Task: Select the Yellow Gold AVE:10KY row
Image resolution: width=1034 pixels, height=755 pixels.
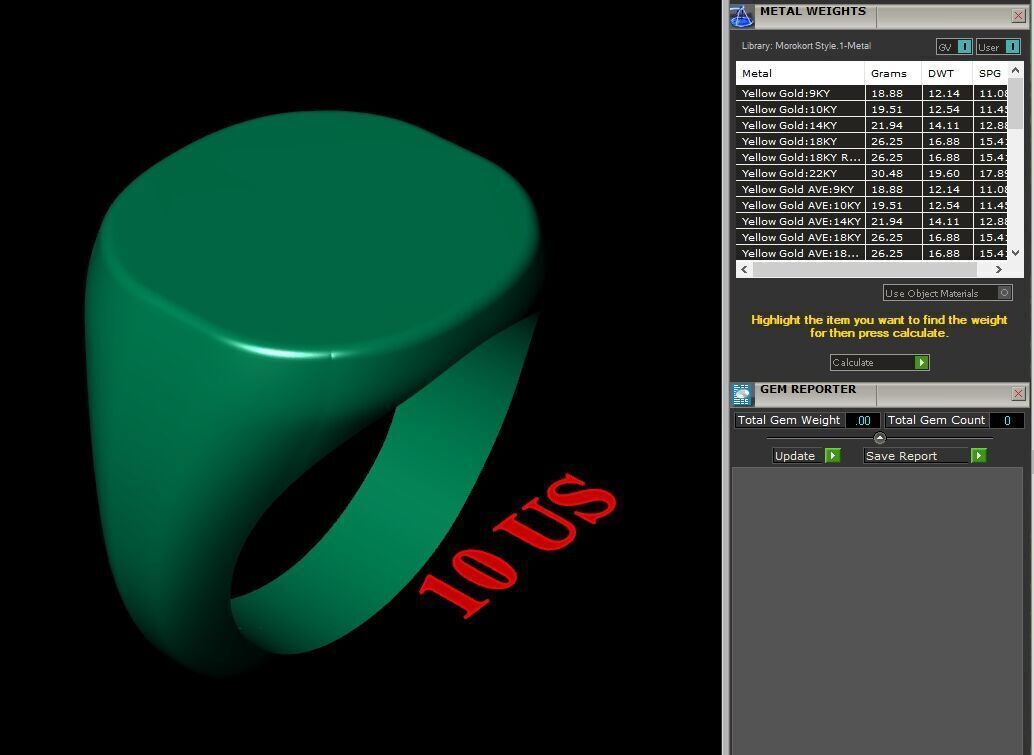Action: pos(871,205)
